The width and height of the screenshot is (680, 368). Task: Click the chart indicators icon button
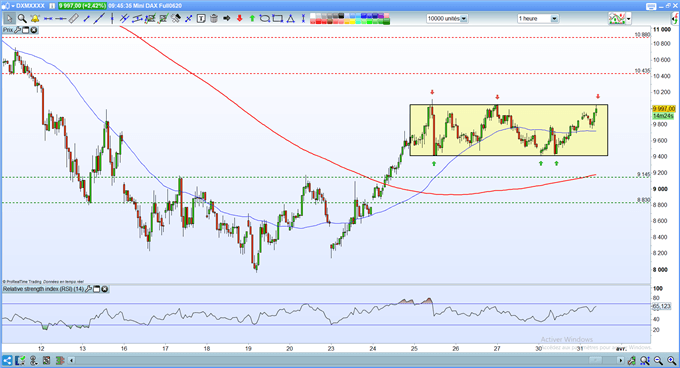617,19
